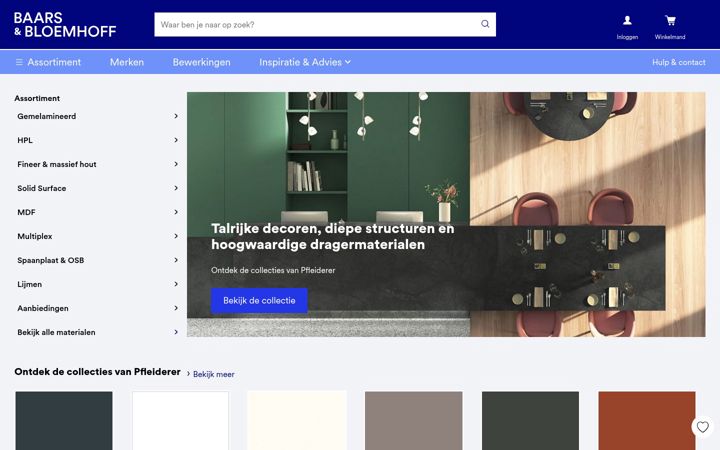The image size is (720, 450).
Task: Select the pure white decor swatch
Action: coord(180,421)
